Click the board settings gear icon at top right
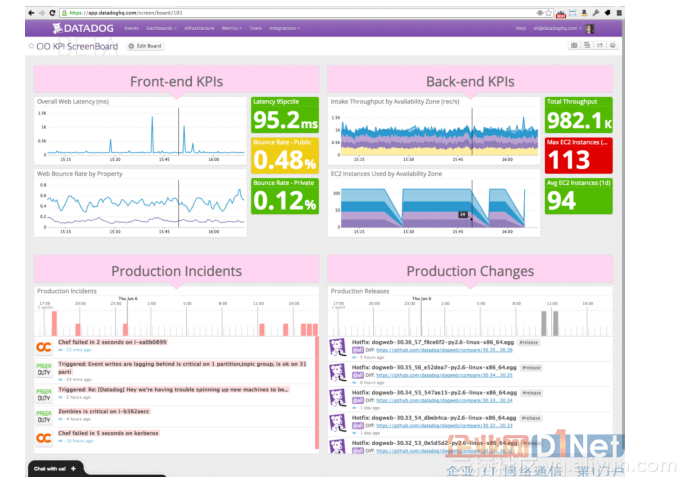The width and height of the screenshot is (688, 488). [x=613, y=45]
